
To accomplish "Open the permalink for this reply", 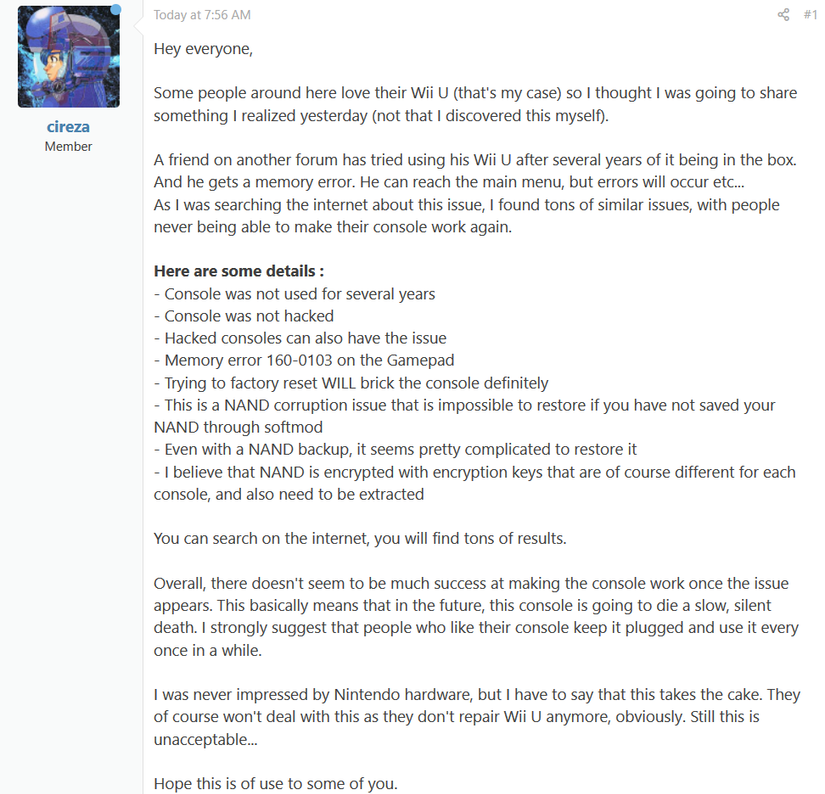I will [812, 14].
